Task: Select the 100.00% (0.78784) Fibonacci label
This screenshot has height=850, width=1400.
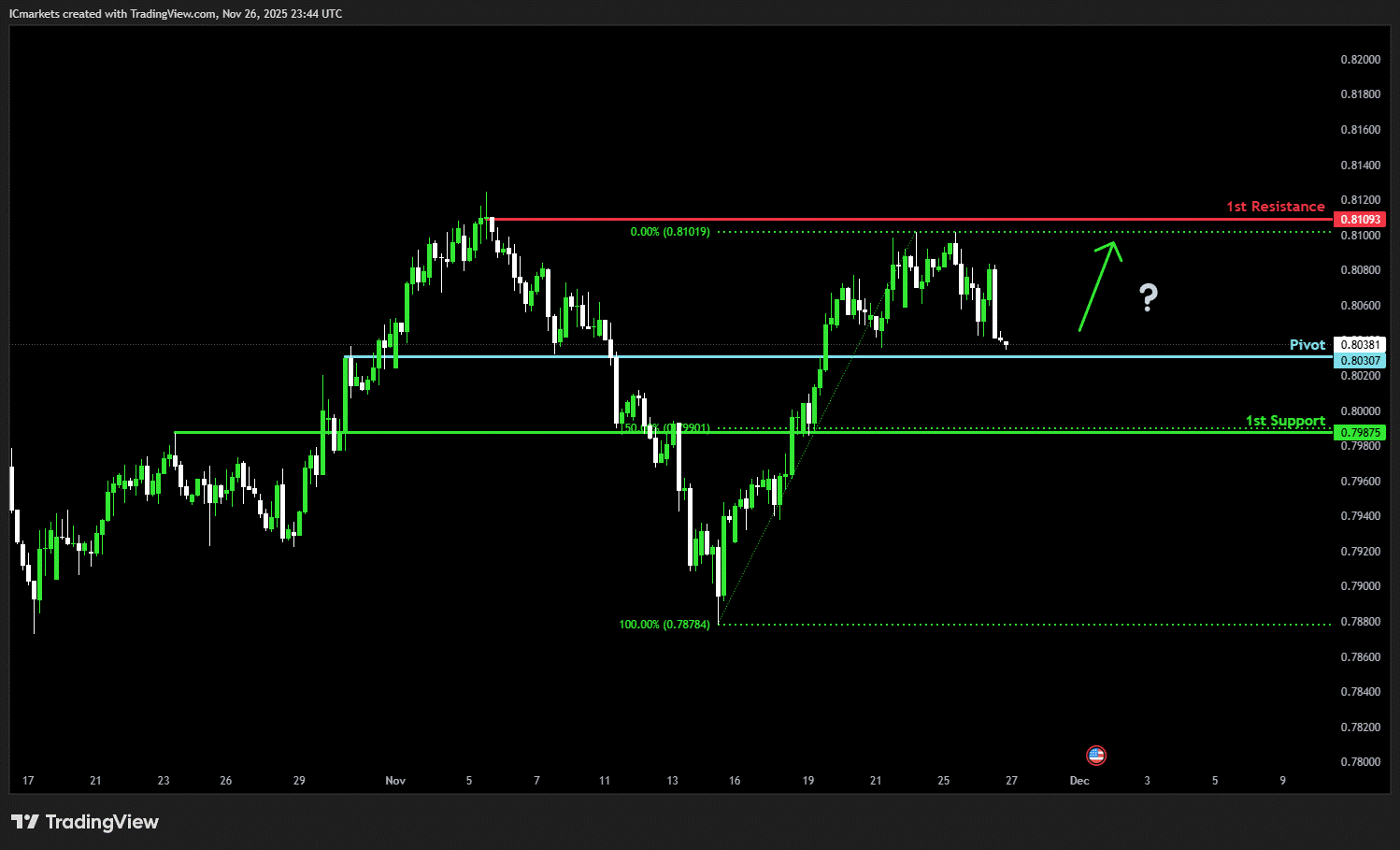Action: pyautogui.click(x=664, y=625)
